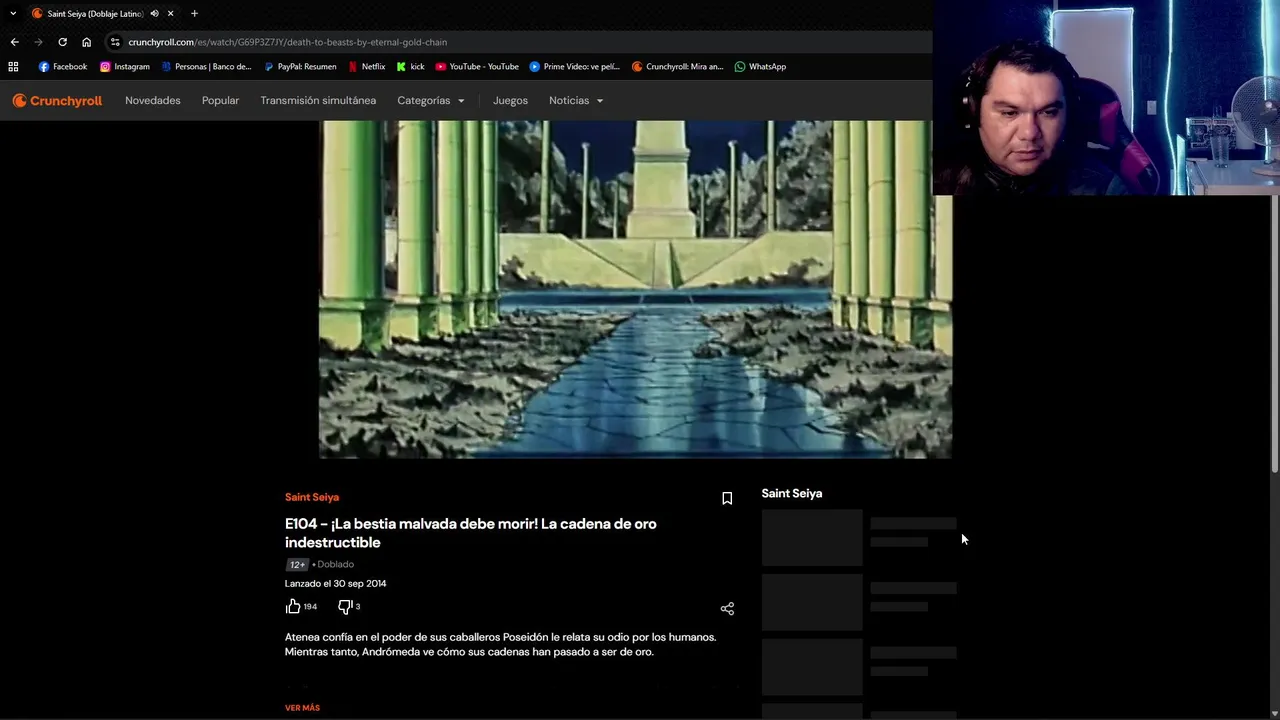The image size is (1280, 720).
Task: Open the Crunchyroll home logo
Action: 57,100
